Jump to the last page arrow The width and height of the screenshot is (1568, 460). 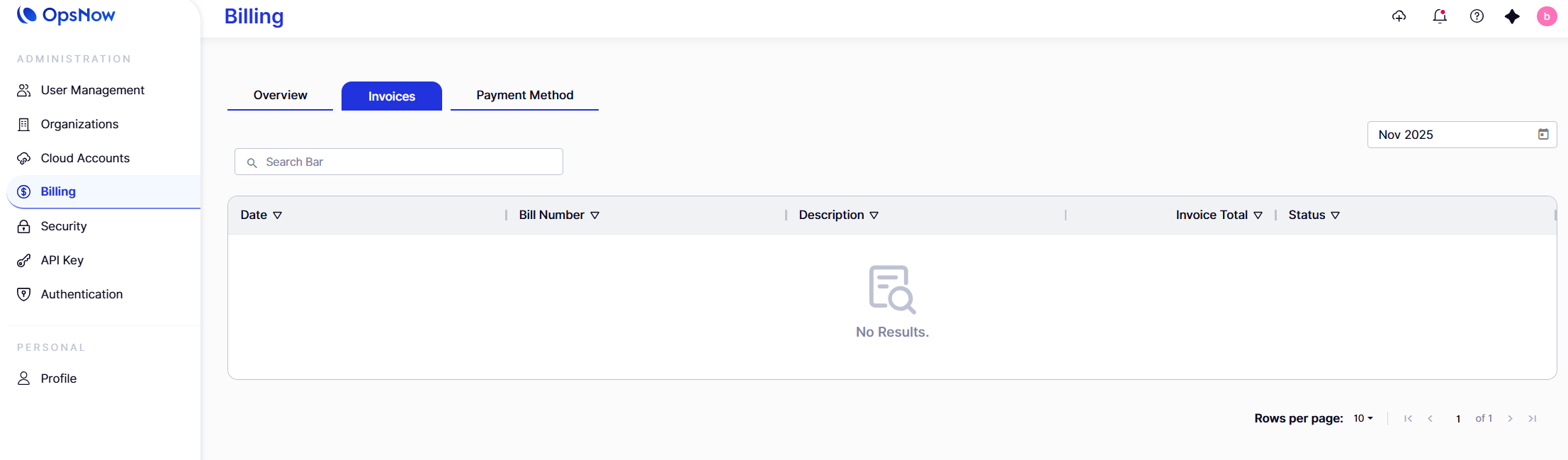point(1532,419)
